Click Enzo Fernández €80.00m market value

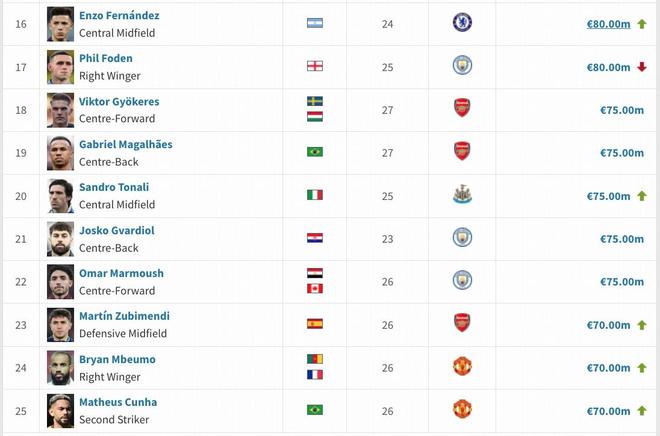(608, 24)
